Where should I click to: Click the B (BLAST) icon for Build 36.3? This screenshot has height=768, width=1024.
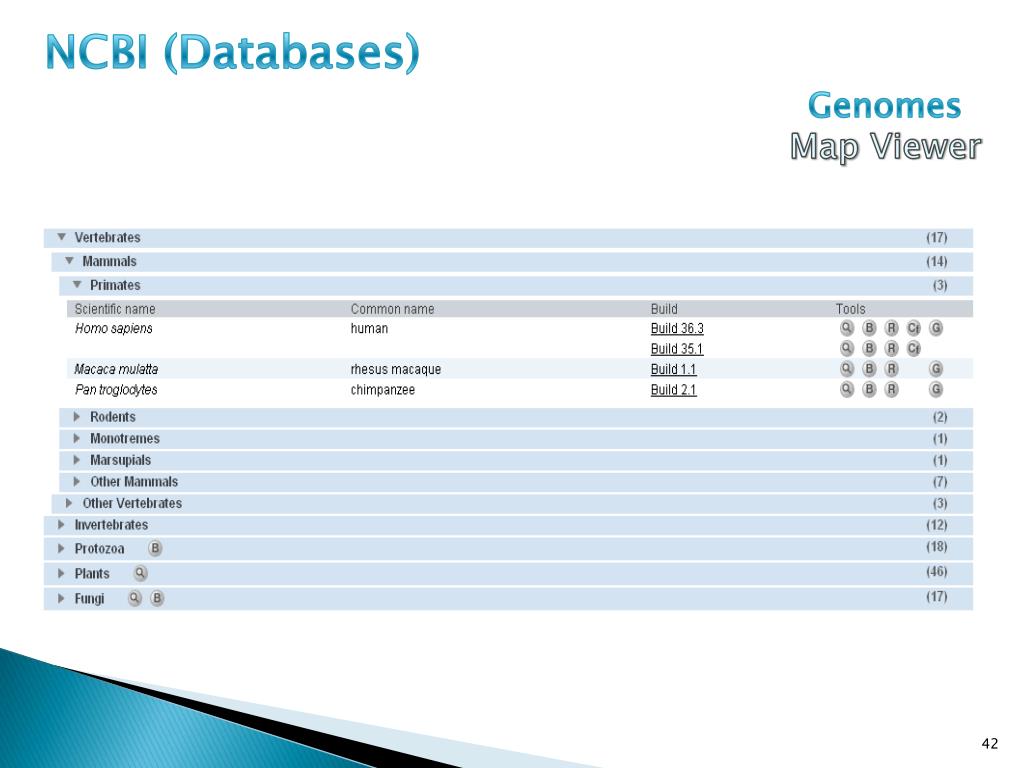pyautogui.click(x=869, y=328)
